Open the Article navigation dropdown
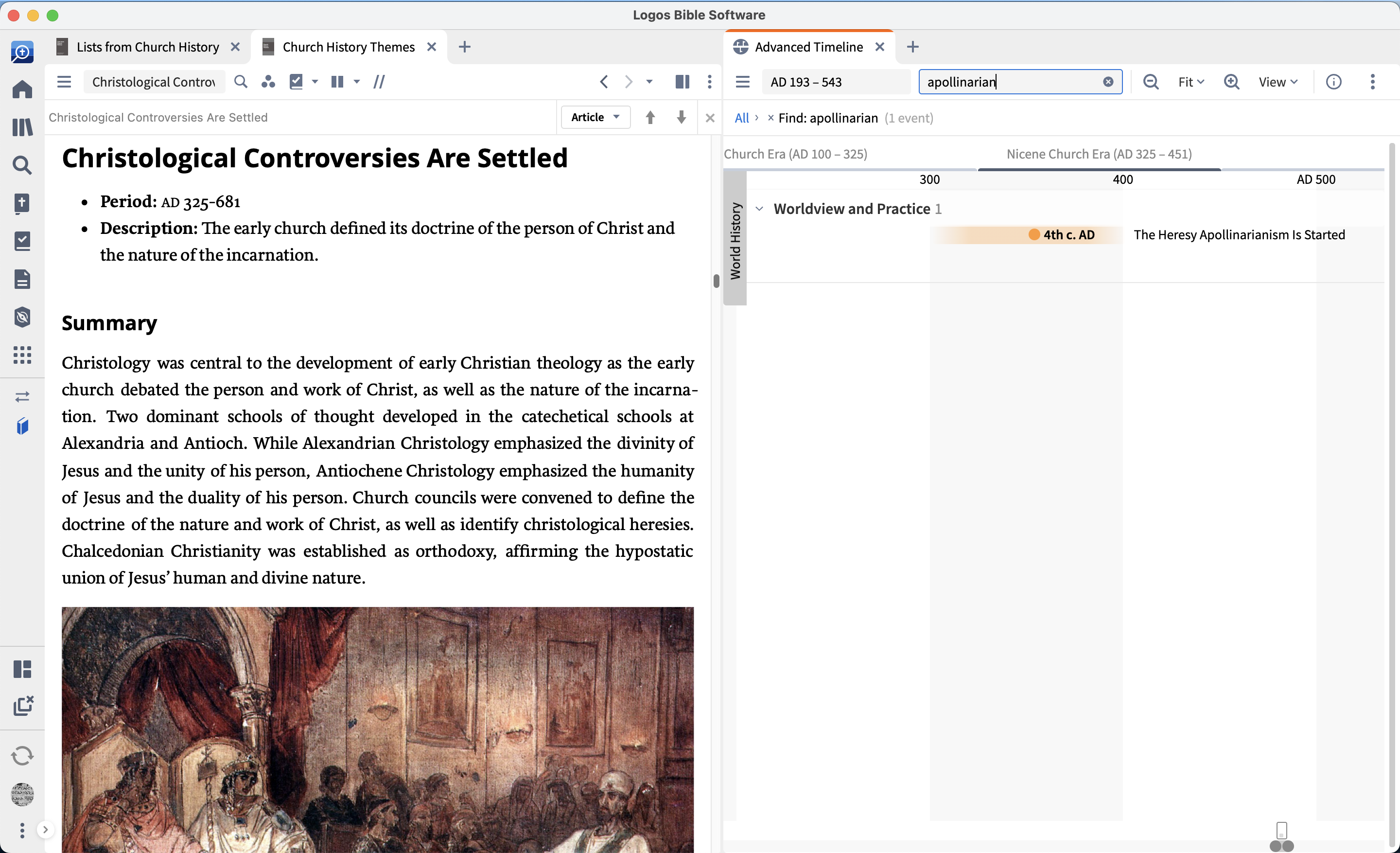The width and height of the screenshot is (1400, 853). coord(595,117)
